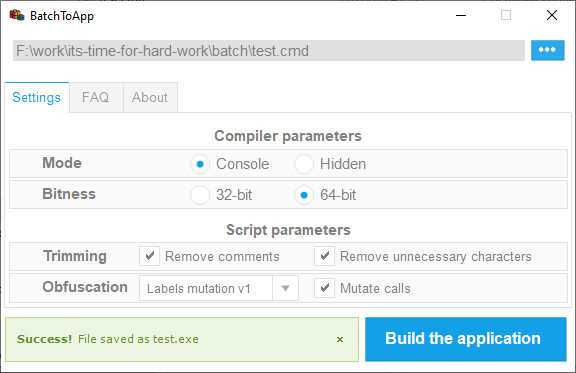
Task: Switch to the FAQ tab
Action: point(96,98)
